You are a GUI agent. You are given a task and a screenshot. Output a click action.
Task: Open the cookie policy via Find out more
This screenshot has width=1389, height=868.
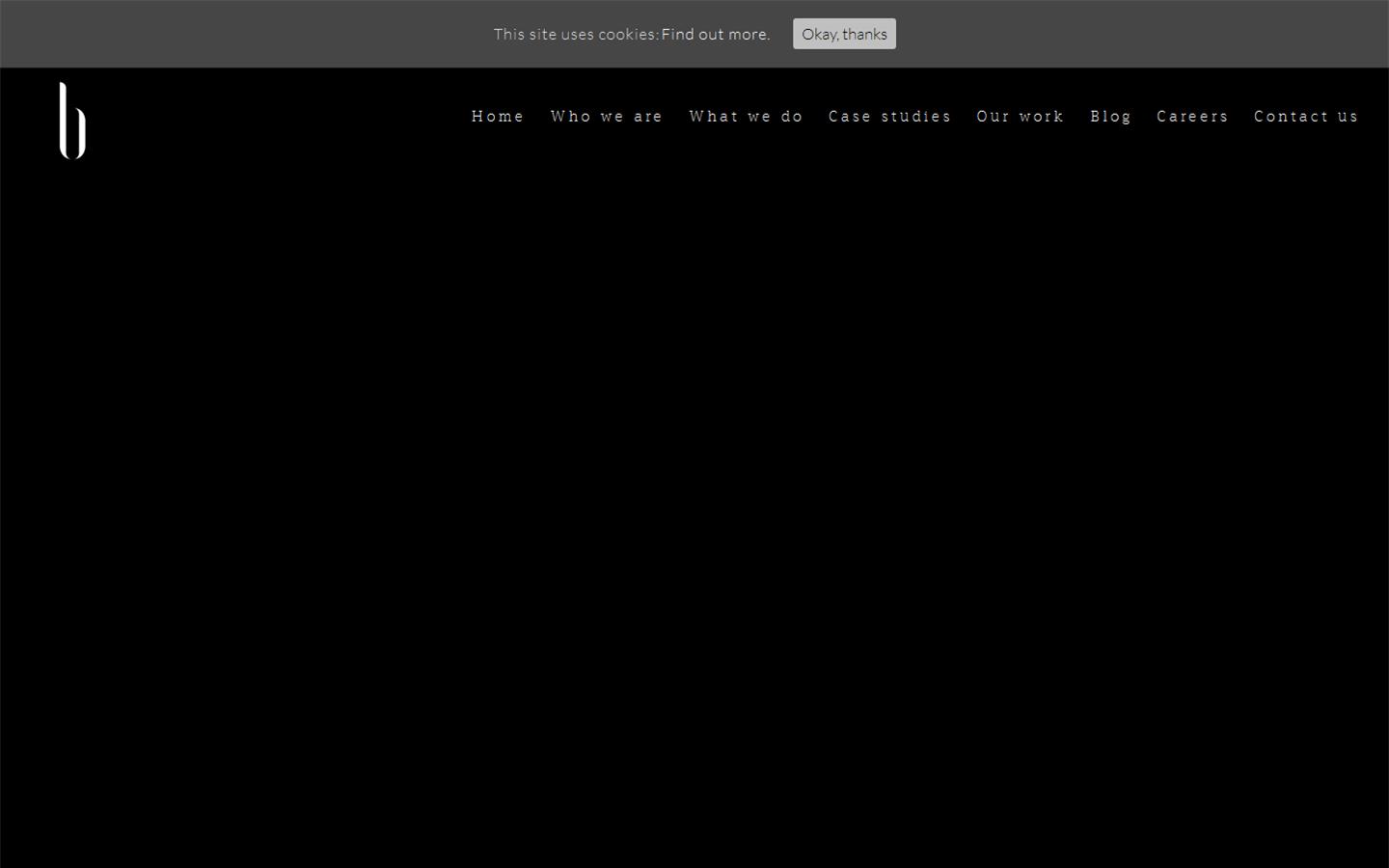coord(714,34)
